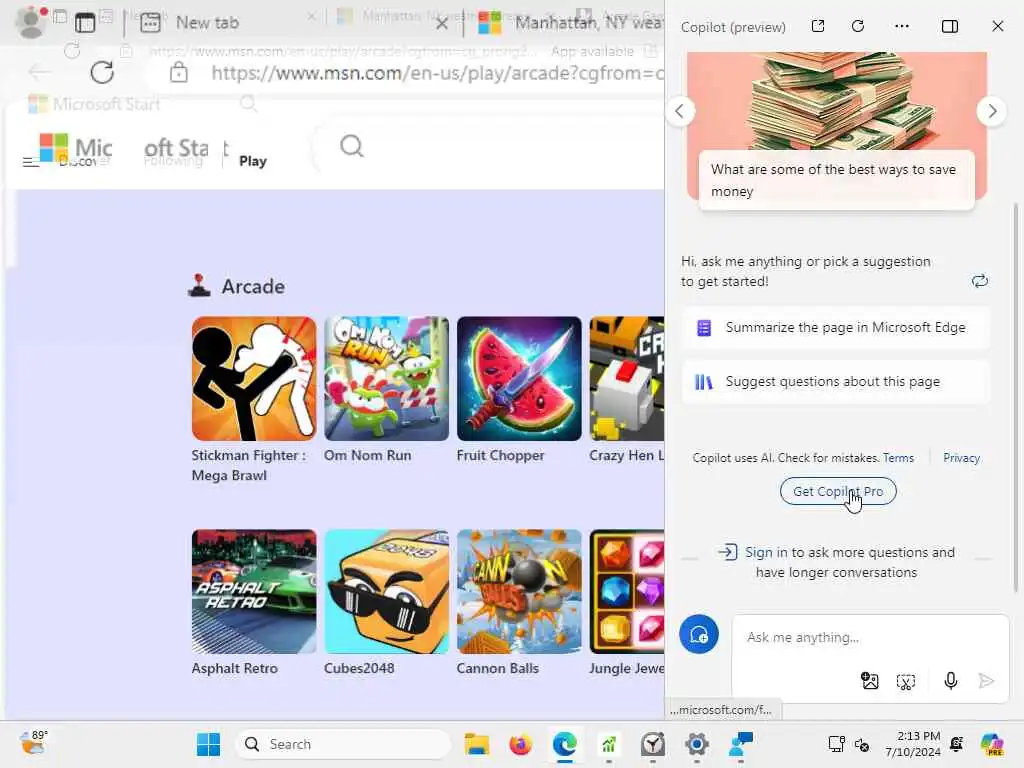Open the tab actions menu icon
1024x768 pixels.
coord(85,23)
